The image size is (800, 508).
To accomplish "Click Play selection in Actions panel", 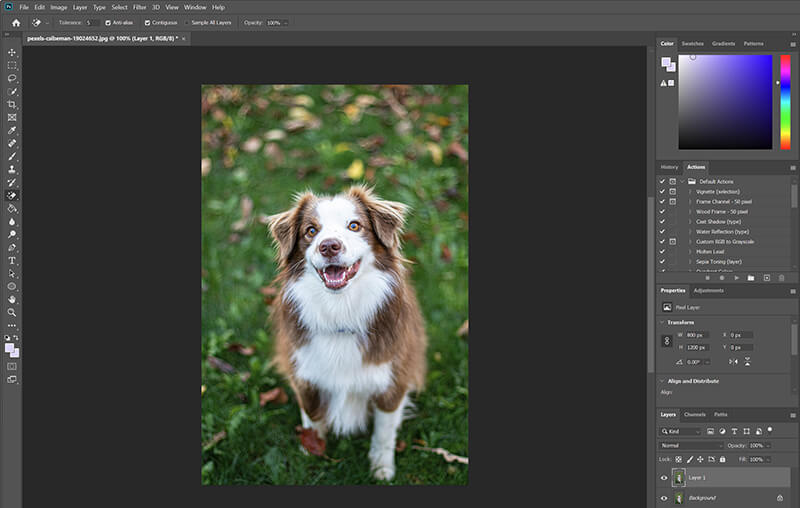I will click(x=736, y=278).
